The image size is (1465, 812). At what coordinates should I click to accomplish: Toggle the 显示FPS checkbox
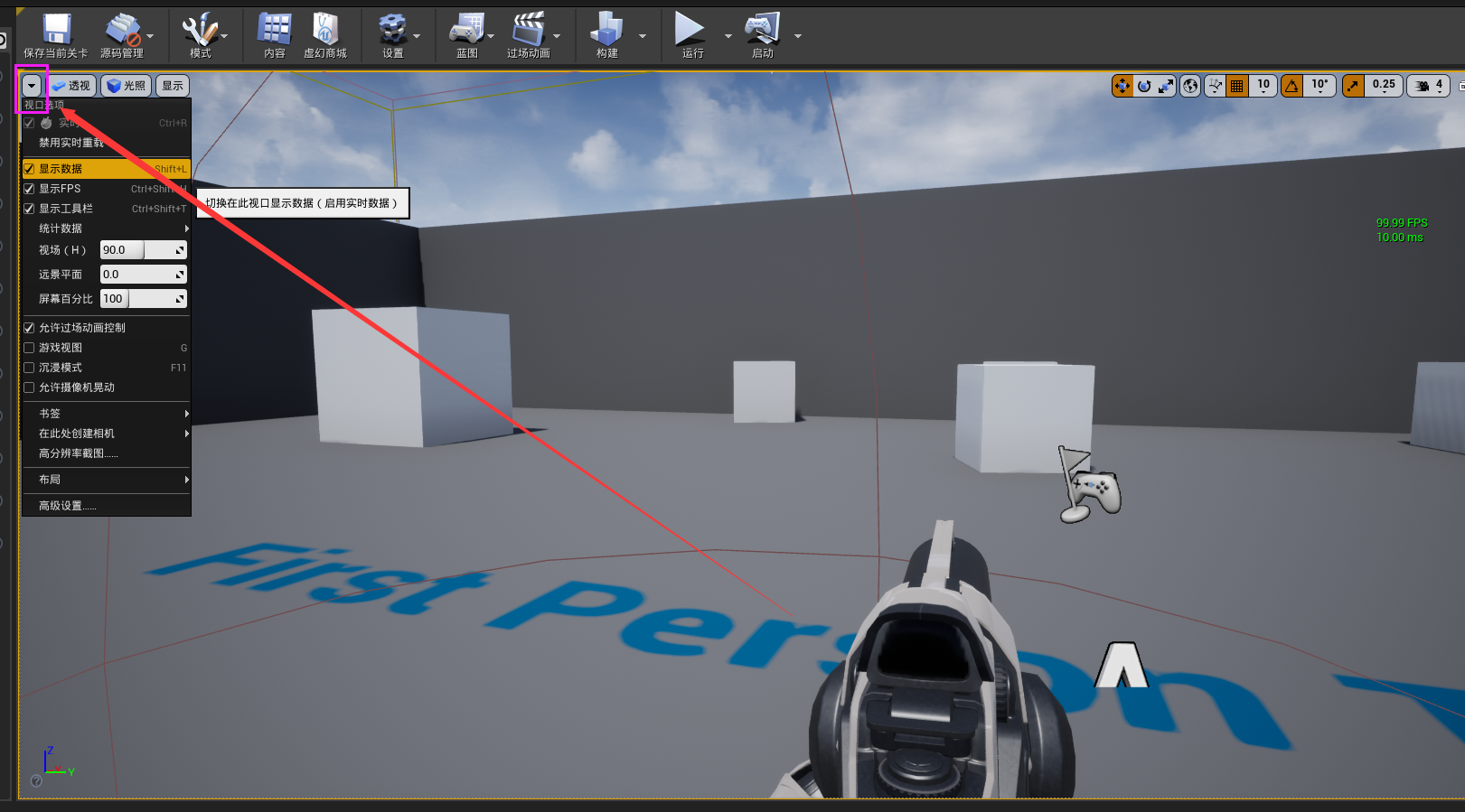click(x=29, y=189)
